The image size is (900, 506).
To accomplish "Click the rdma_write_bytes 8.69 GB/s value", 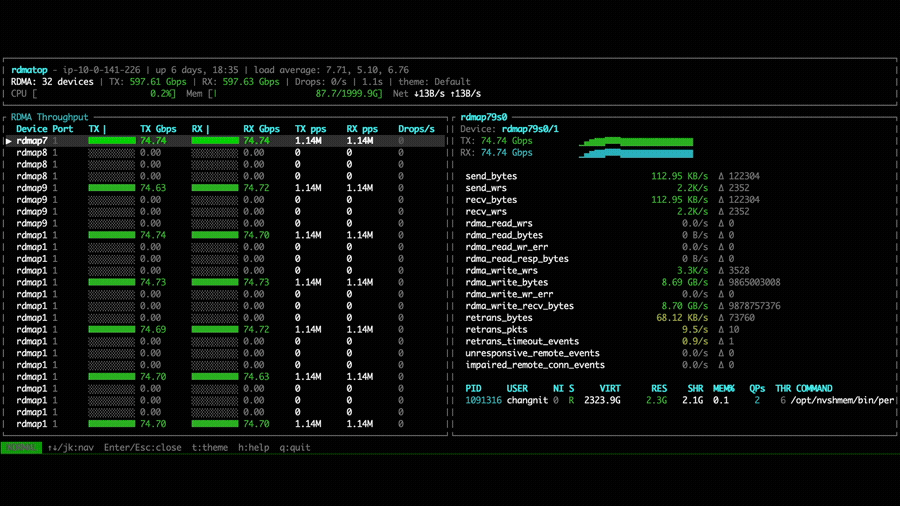I will tap(685, 282).
